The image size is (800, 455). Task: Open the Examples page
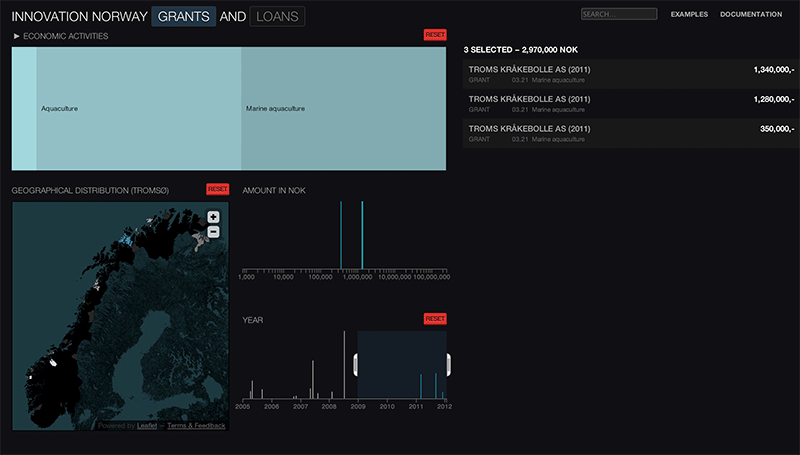pos(689,14)
